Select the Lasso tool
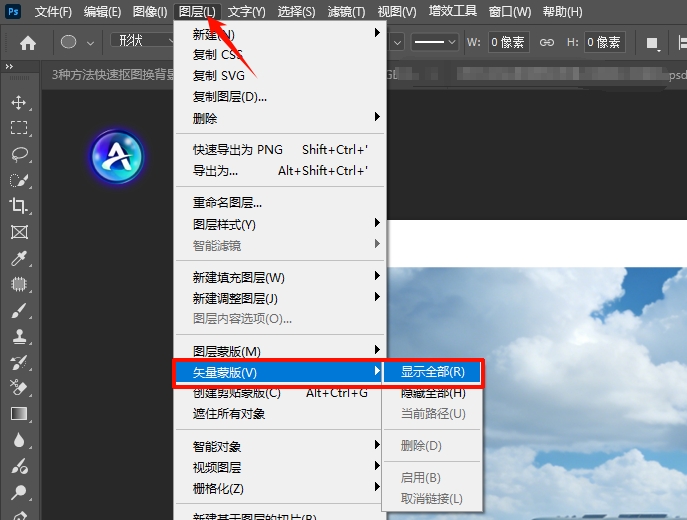The image size is (687, 520). (19, 154)
